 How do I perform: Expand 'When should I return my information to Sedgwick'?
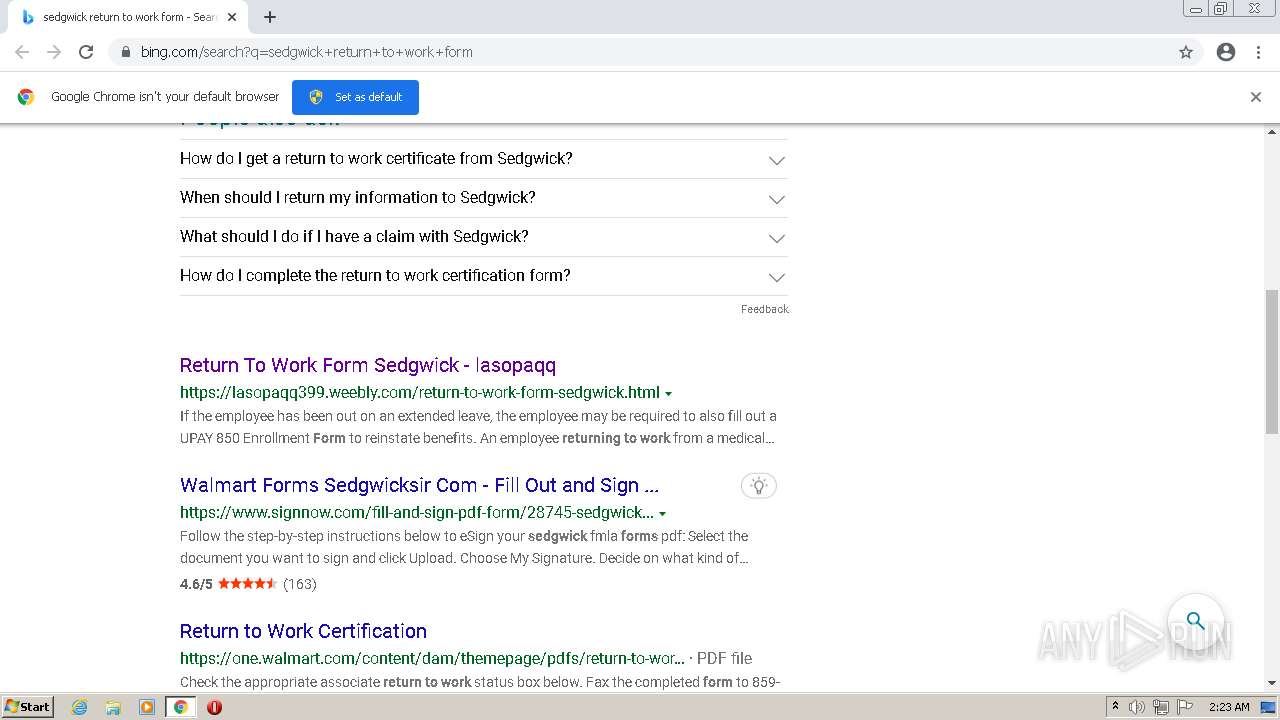(x=483, y=198)
